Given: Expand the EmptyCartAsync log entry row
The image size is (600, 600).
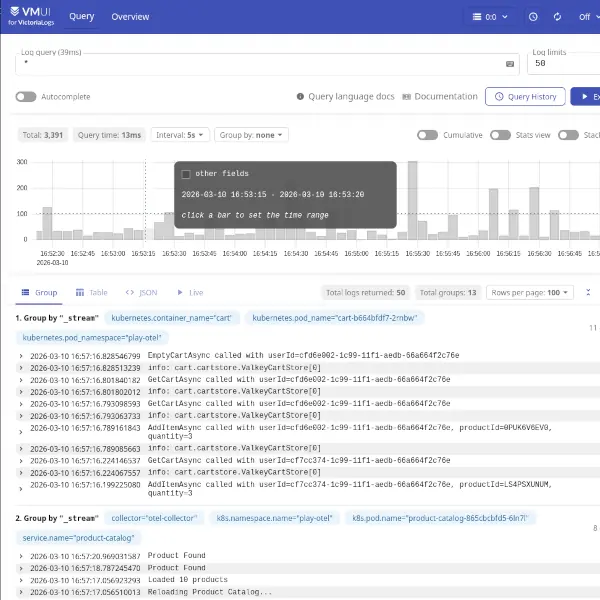Looking at the screenshot, I should 21,355.
